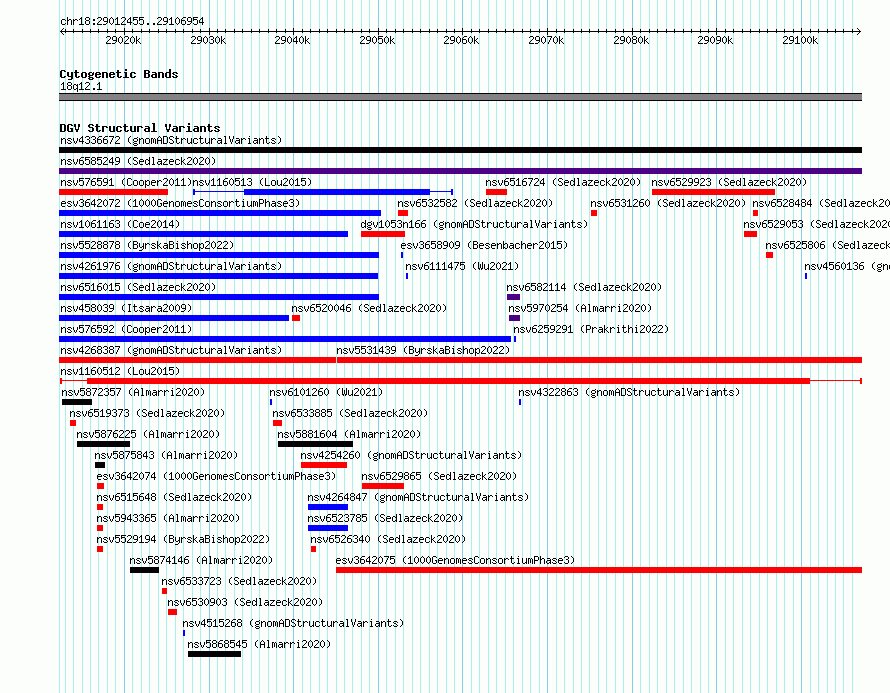Open nsv6516015 Sedlazeck2020 label
The width and height of the screenshot is (890, 693).
point(138,287)
